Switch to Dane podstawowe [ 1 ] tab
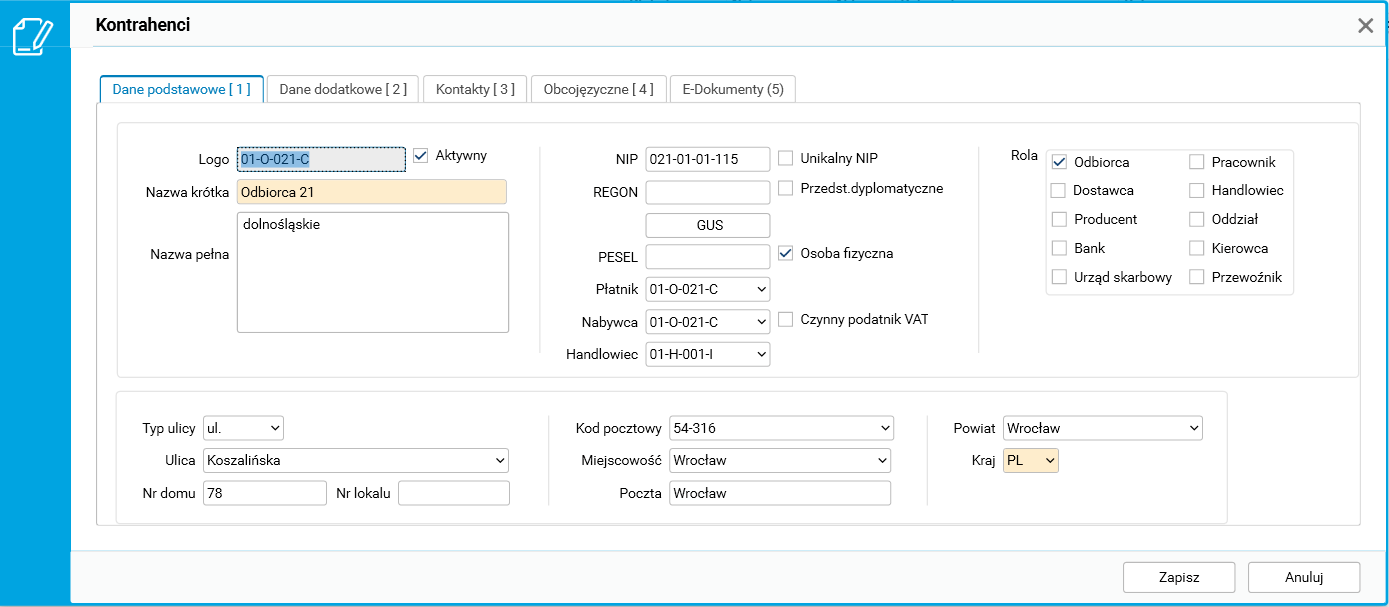Screen dimensions: 1389x607 [181, 89]
